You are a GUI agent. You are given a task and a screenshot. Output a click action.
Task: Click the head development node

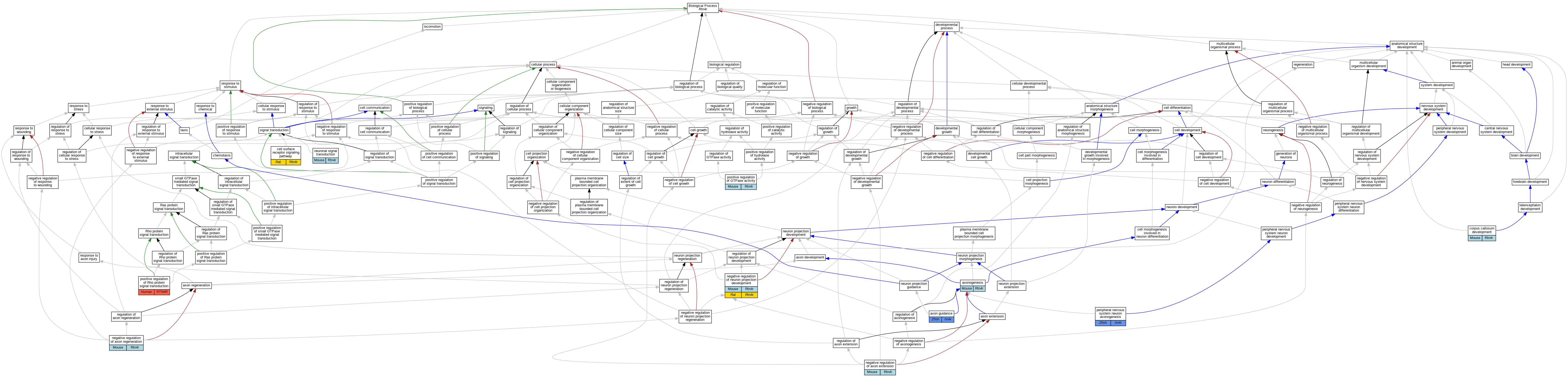1516,65
